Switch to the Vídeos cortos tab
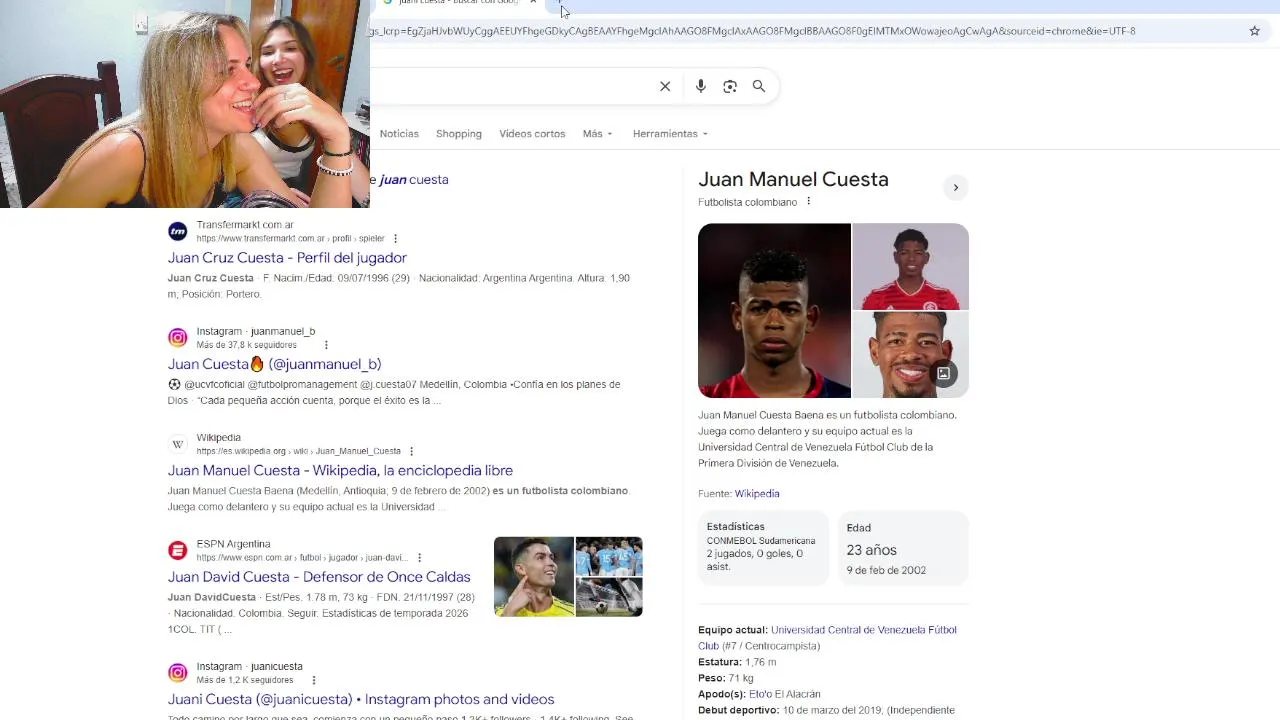Viewport: 1280px width, 720px height. tap(532, 134)
